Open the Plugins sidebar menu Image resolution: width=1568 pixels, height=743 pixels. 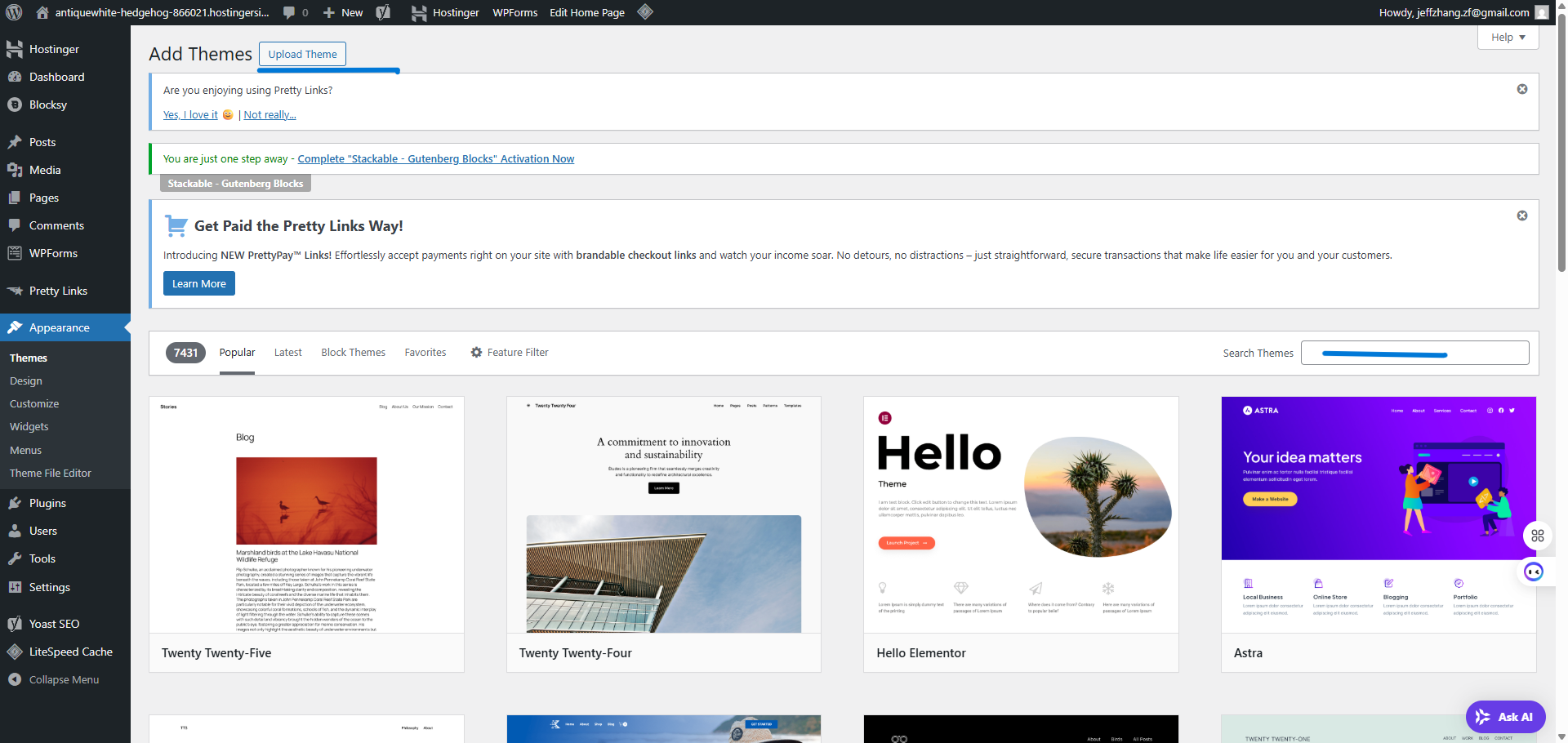65,503
